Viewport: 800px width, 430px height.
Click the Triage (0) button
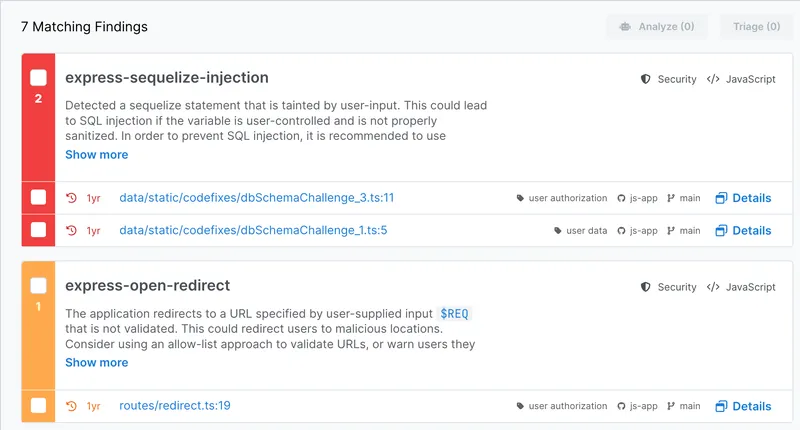coord(756,27)
